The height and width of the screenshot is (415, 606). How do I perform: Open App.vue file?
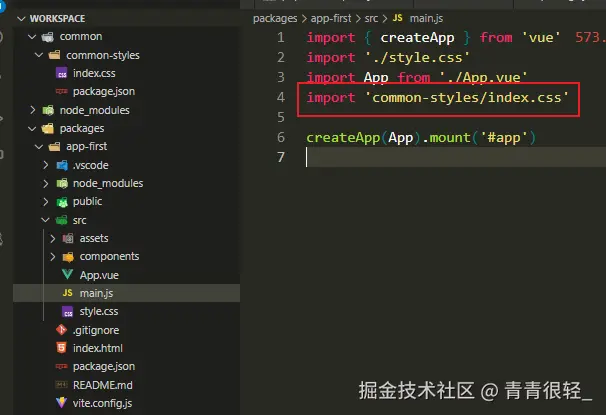click(99, 275)
